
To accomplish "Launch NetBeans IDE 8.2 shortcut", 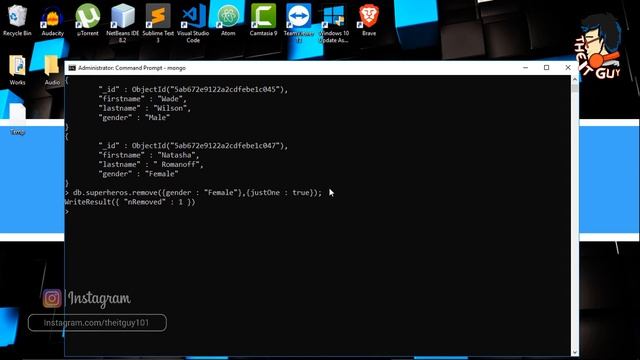I will [x=122, y=23].
